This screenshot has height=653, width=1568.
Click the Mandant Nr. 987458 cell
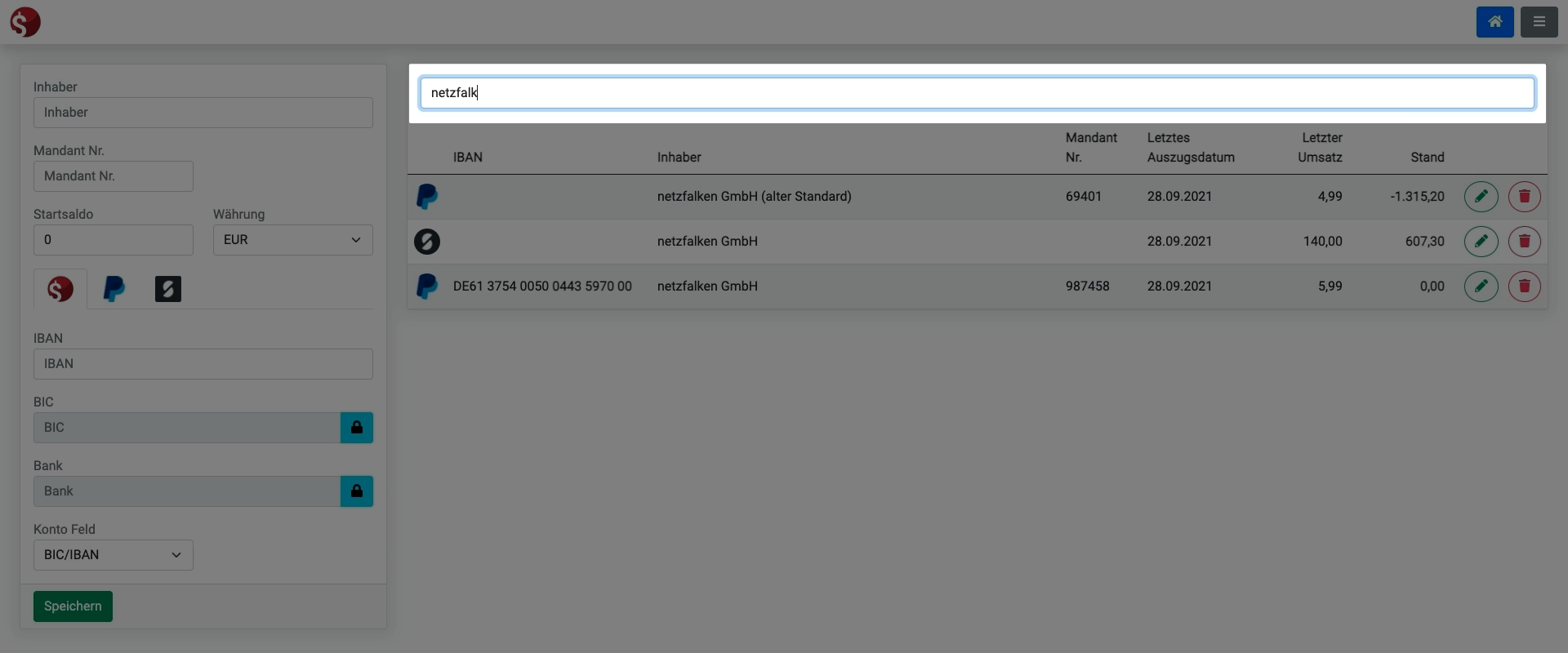pos(1088,287)
